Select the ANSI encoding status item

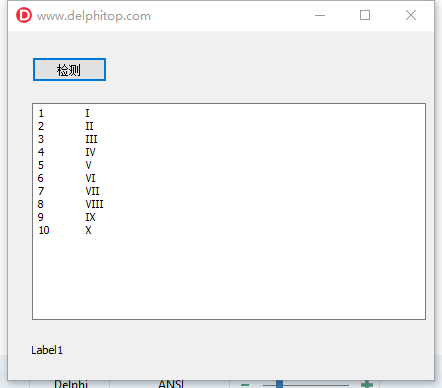171,384
